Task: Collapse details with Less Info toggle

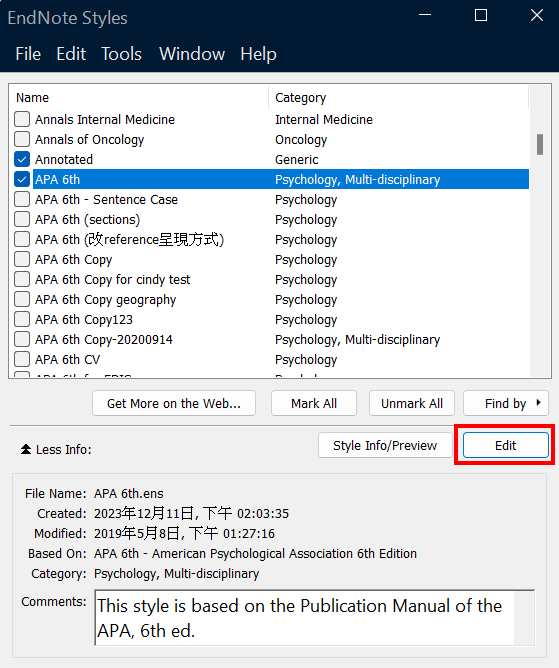Action: tap(56, 449)
